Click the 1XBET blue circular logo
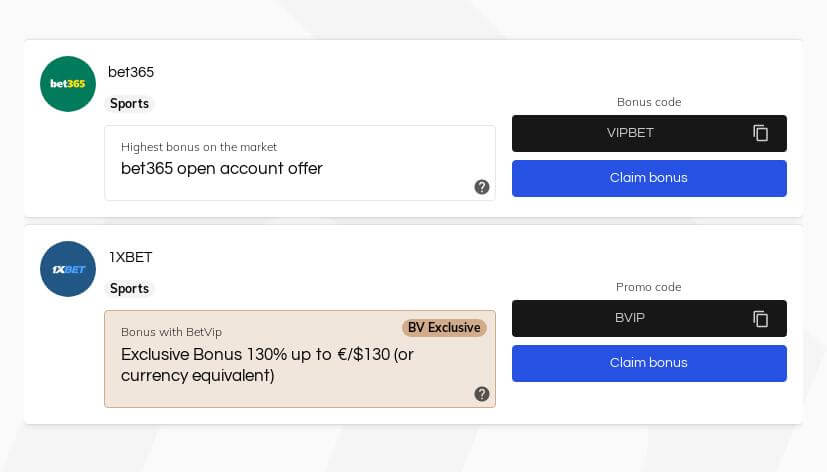The width and height of the screenshot is (827, 472). [x=68, y=269]
